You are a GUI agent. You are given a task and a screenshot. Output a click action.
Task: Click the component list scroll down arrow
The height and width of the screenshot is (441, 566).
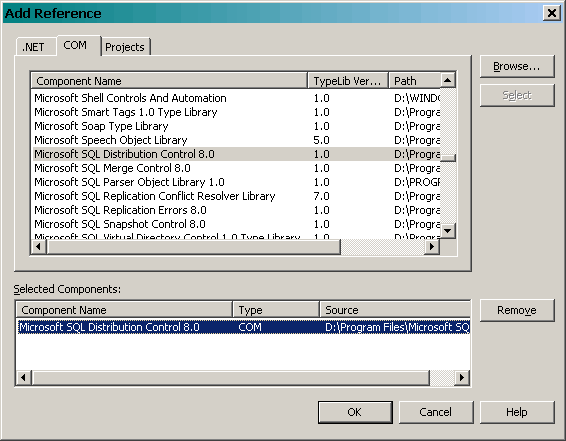point(448,231)
